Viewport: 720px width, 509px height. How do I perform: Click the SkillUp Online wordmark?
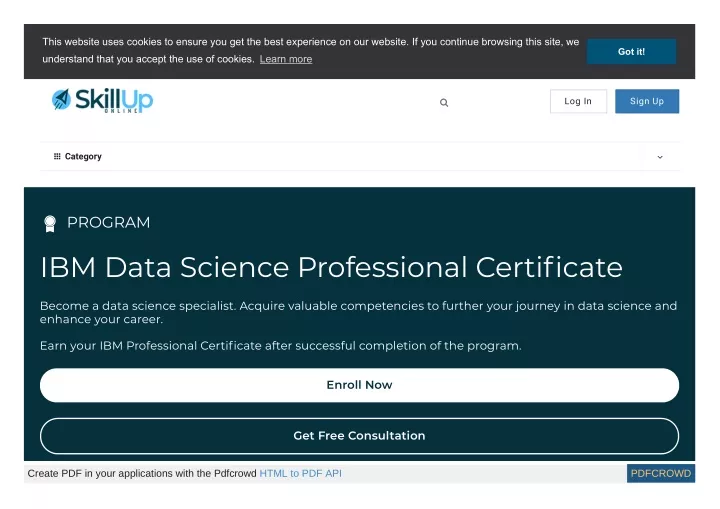[114, 100]
